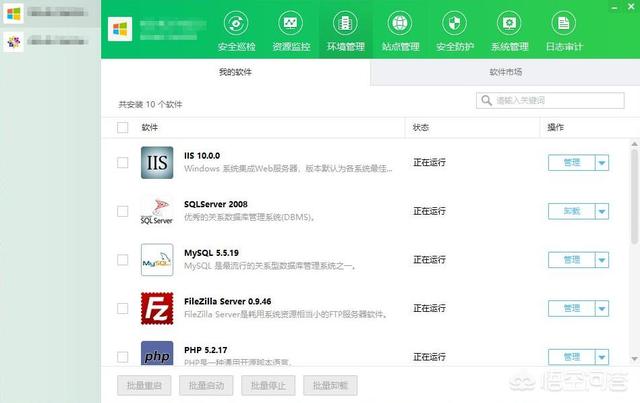This screenshot has width=640, height=403.
Task: Expand dropdown arrow for FileZilla Server
Action: [x=602, y=308]
